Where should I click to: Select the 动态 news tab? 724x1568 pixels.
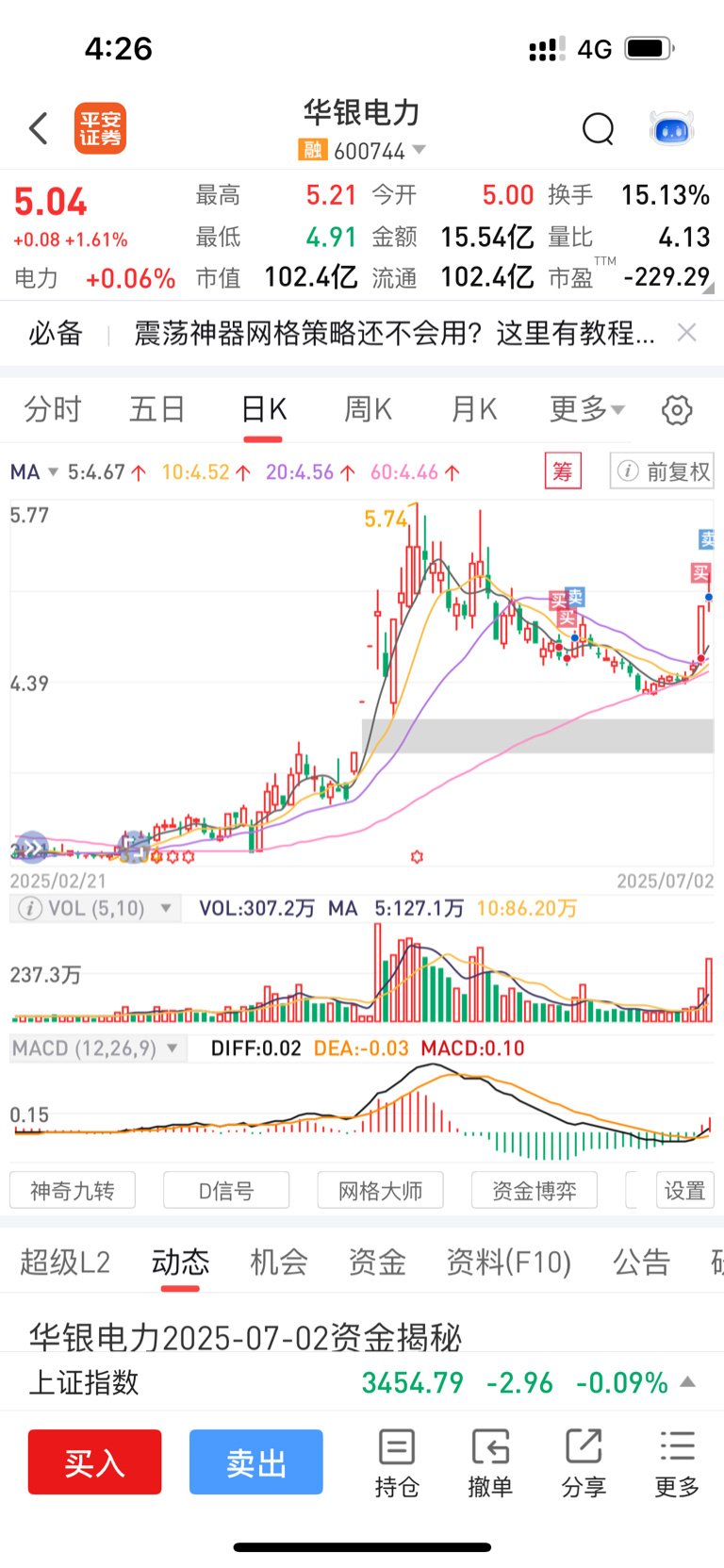click(x=180, y=1262)
